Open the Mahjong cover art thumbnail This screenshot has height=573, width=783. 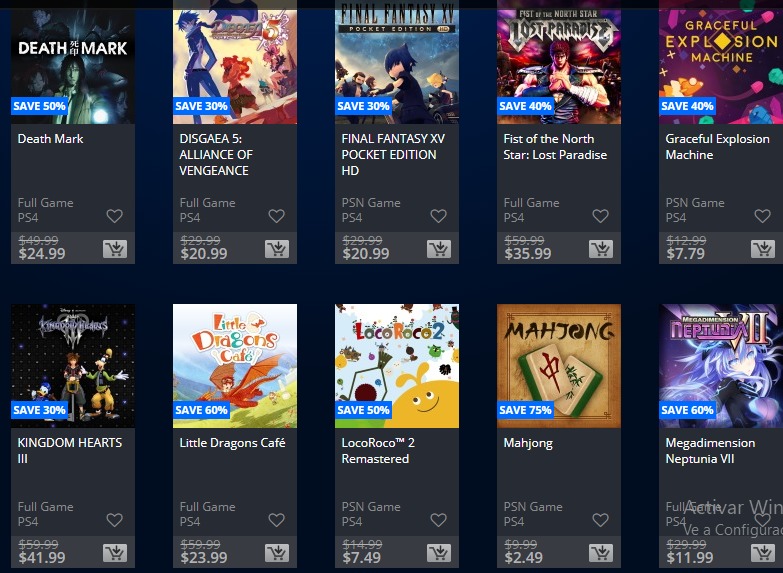(x=559, y=366)
